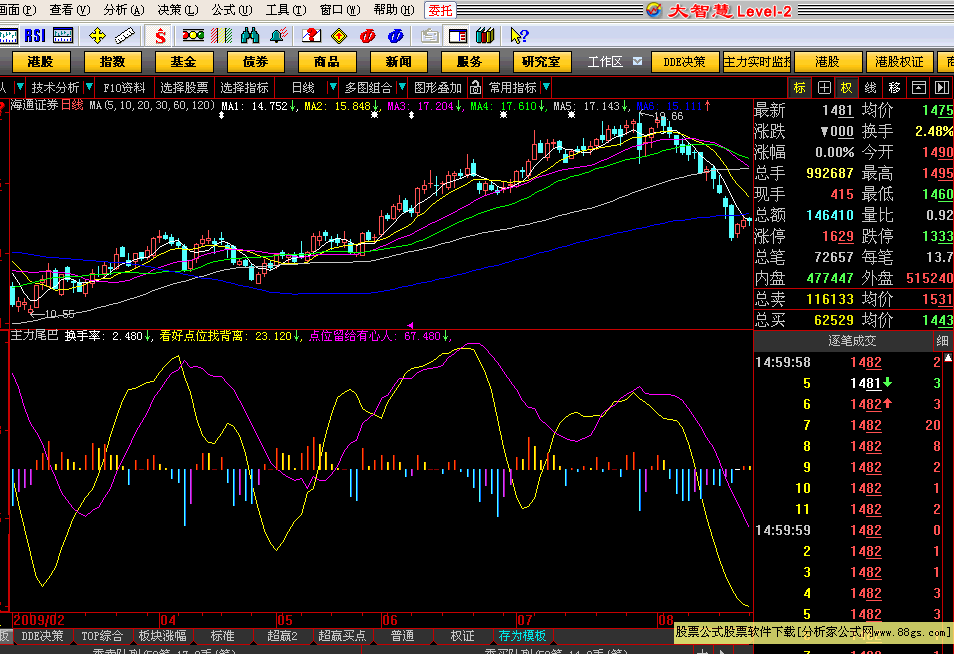Screen dimensions: 954x654
Task: Toggle the 线 line drawing button
Action: pyautogui.click(x=871, y=88)
